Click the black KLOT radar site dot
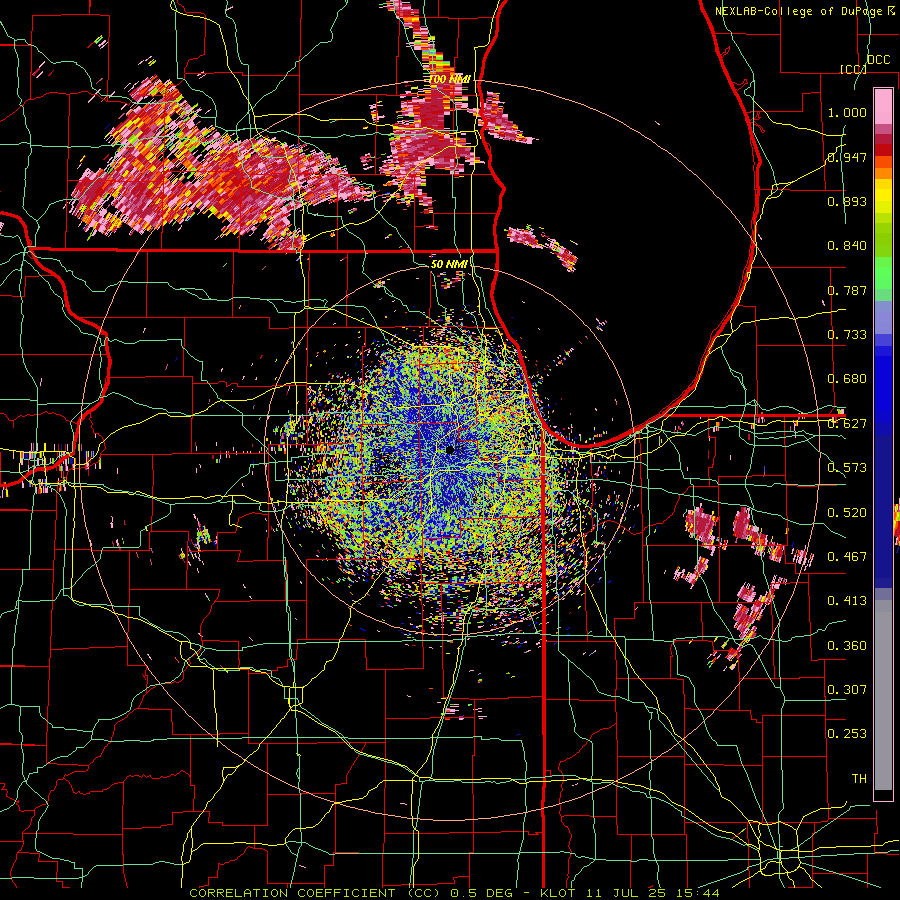Viewport: 900px width, 900px height. click(x=450, y=450)
